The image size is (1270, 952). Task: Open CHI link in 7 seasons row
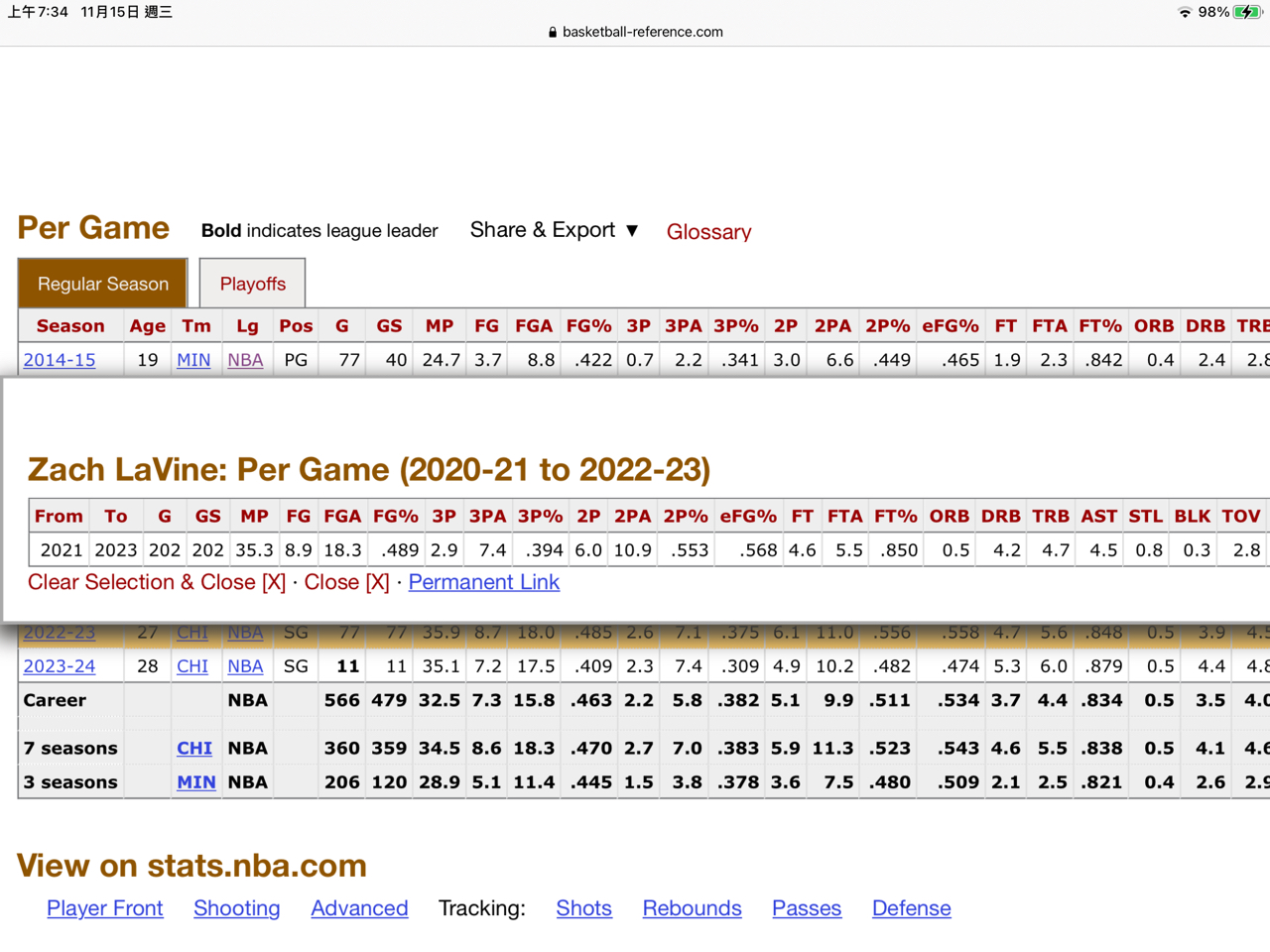(194, 748)
